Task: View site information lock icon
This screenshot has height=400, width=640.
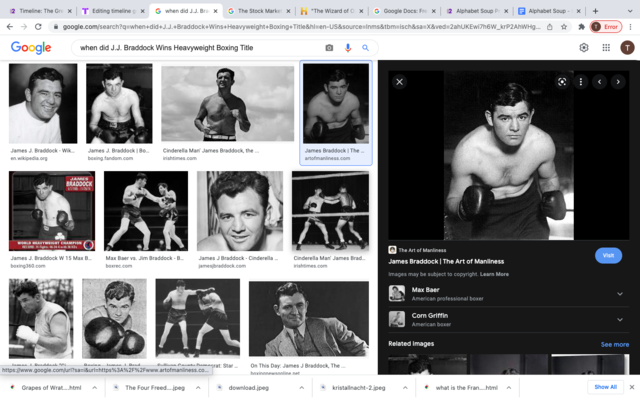Action: [55, 27]
